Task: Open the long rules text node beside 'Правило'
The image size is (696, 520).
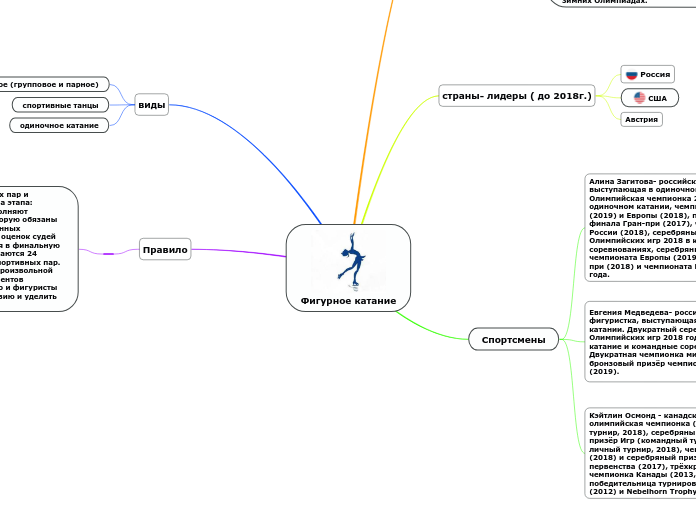Action: pos(39,249)
